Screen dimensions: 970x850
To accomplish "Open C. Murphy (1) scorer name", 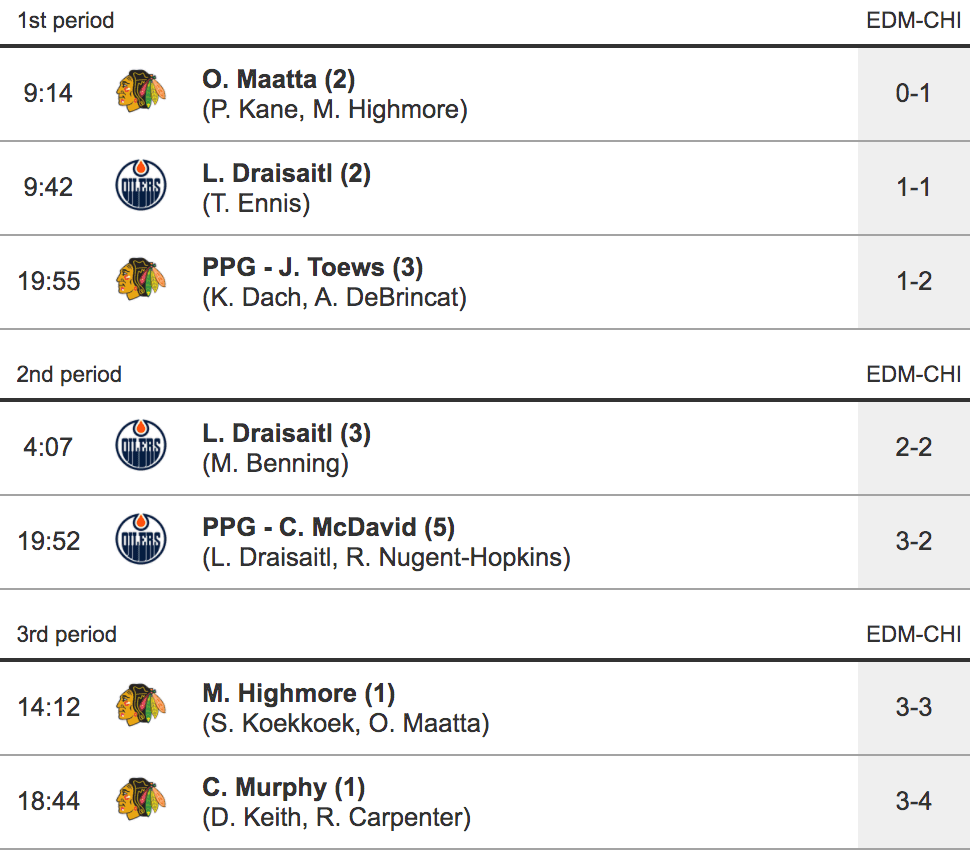I will pos(284,787).
